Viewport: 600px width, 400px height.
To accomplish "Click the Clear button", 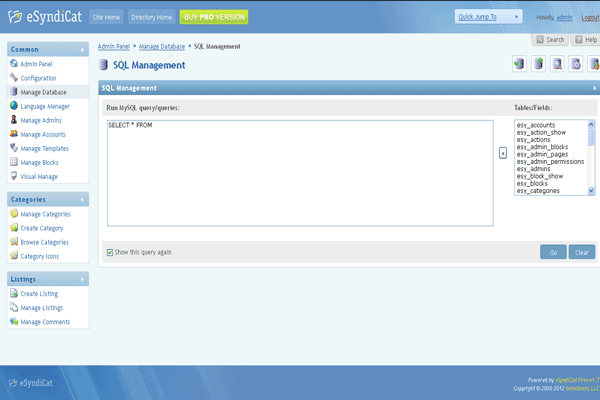I will (x=582, y=252).
